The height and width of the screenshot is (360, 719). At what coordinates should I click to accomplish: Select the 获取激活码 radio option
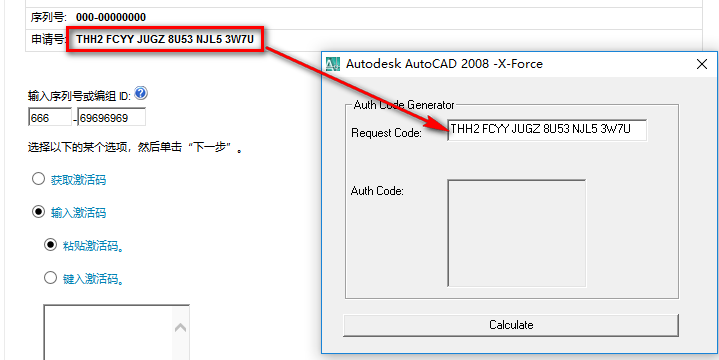pyautogui.click(x=38, y=179)
